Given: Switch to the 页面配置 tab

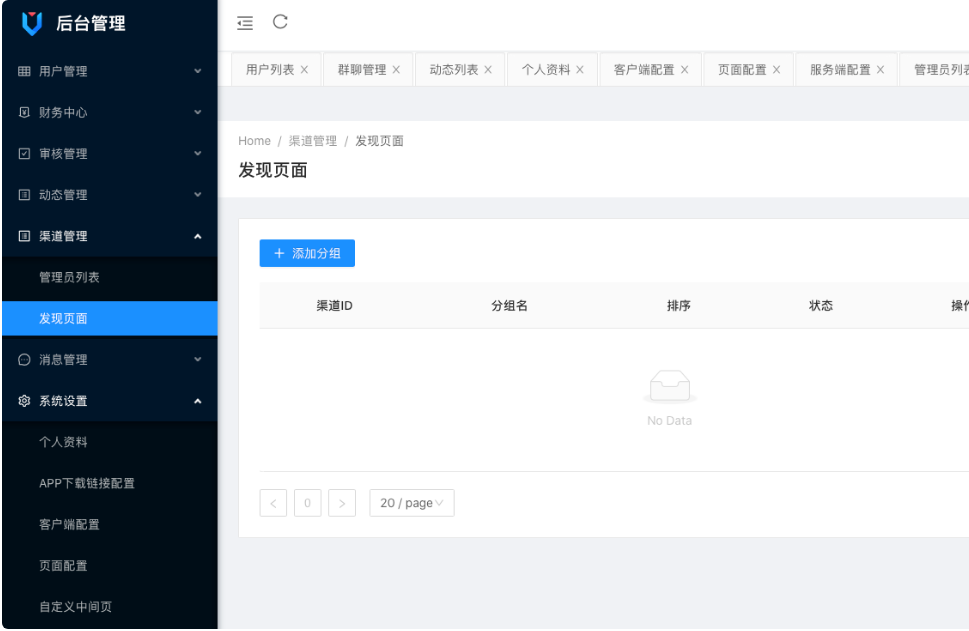Looking at the screenshot, I should [x=741, y=70].
